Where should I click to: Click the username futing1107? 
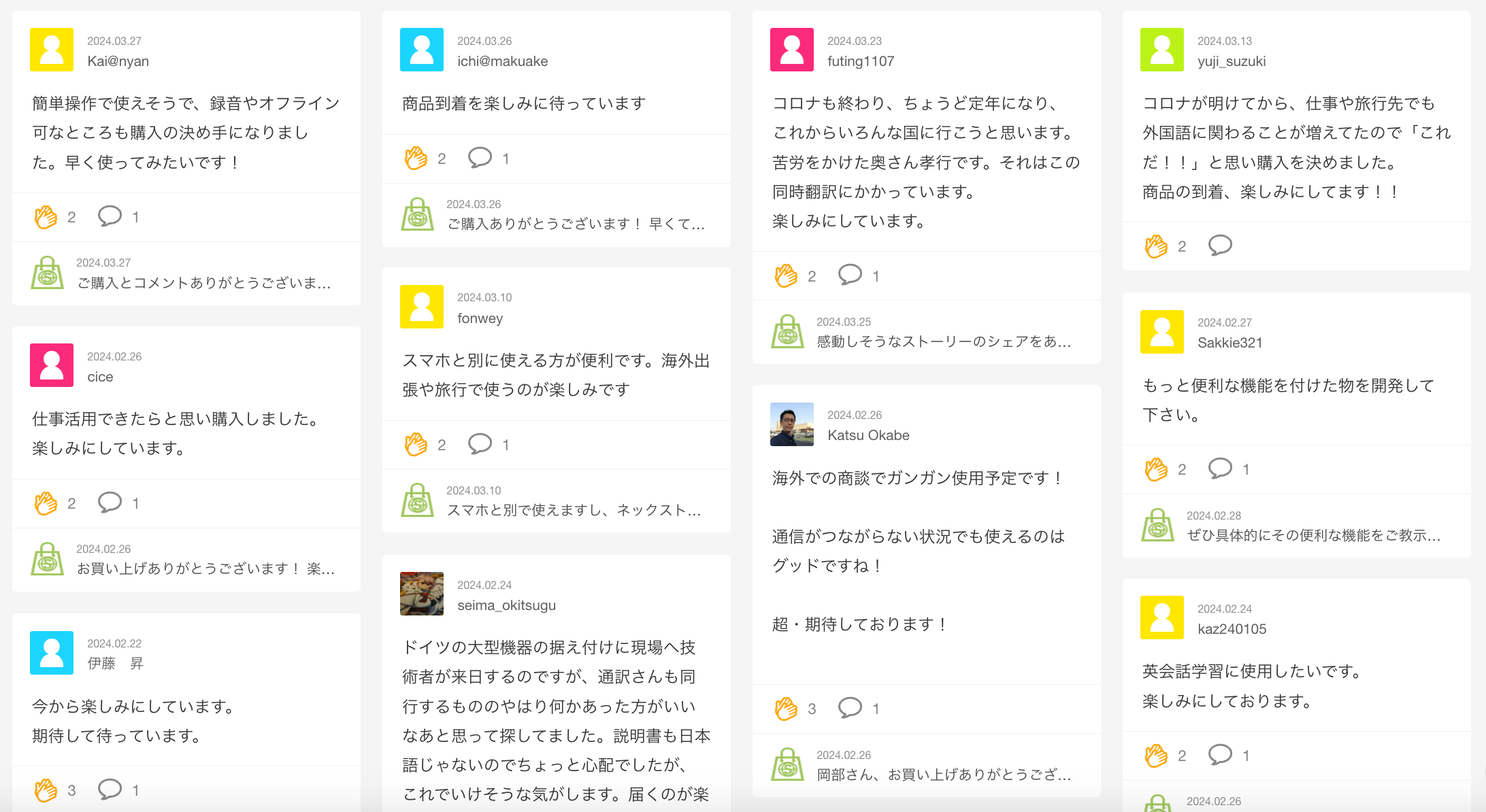pyautogui.click(x=861, y=61)
